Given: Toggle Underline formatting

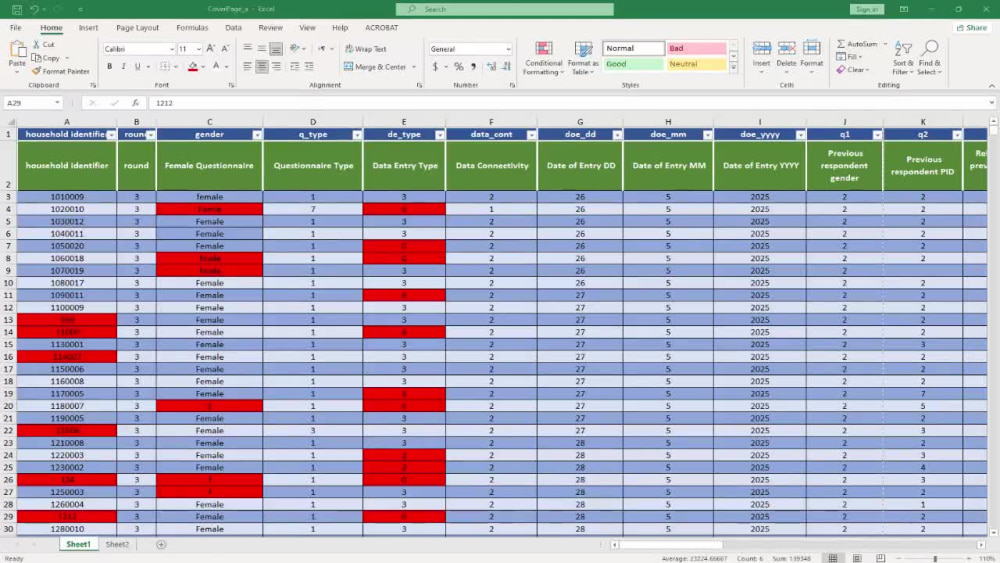Looking at the screenshot, I should pyautogui.click(x=137, y=66).
